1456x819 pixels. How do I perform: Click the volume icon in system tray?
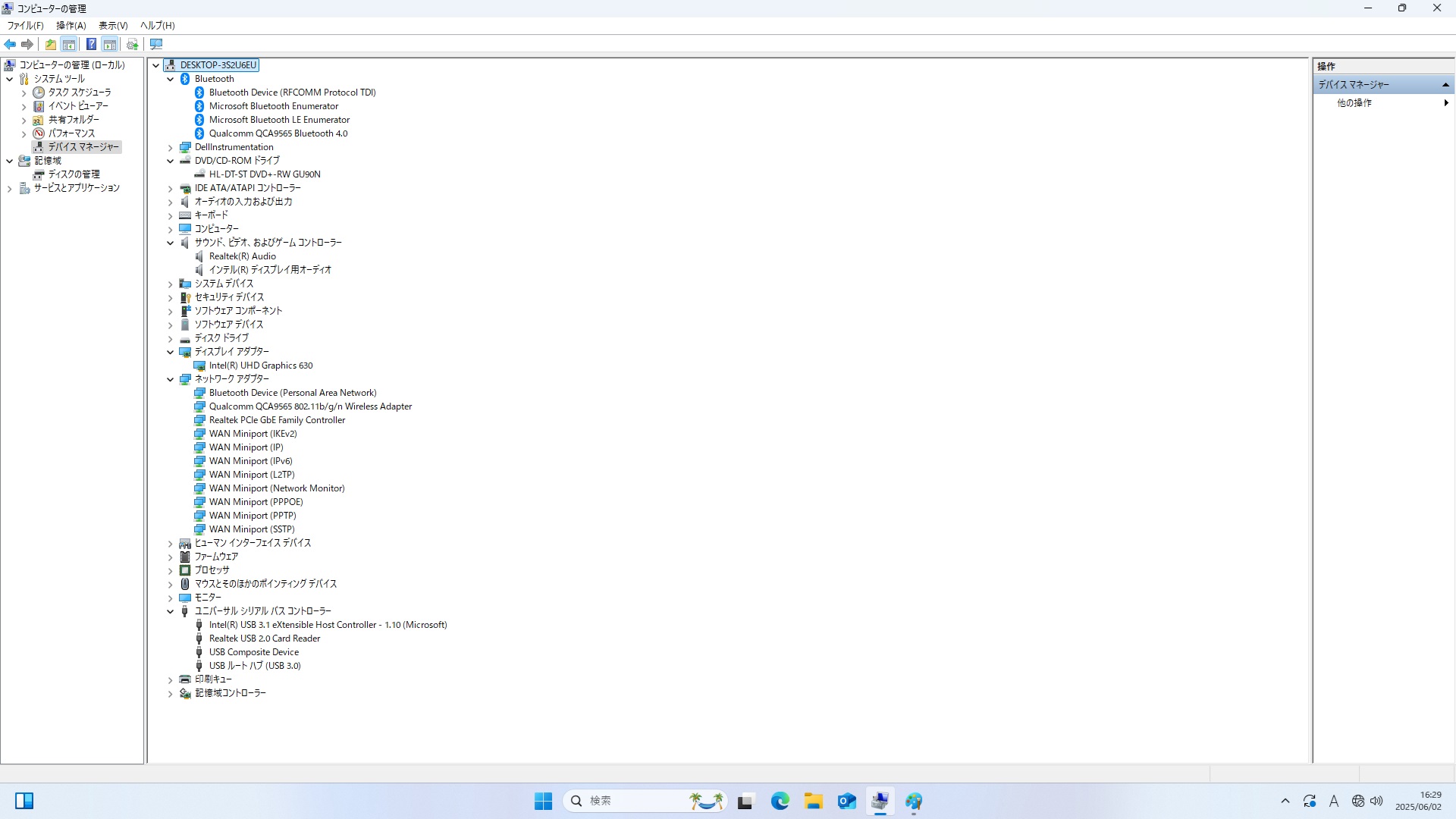coord(1376,801)
